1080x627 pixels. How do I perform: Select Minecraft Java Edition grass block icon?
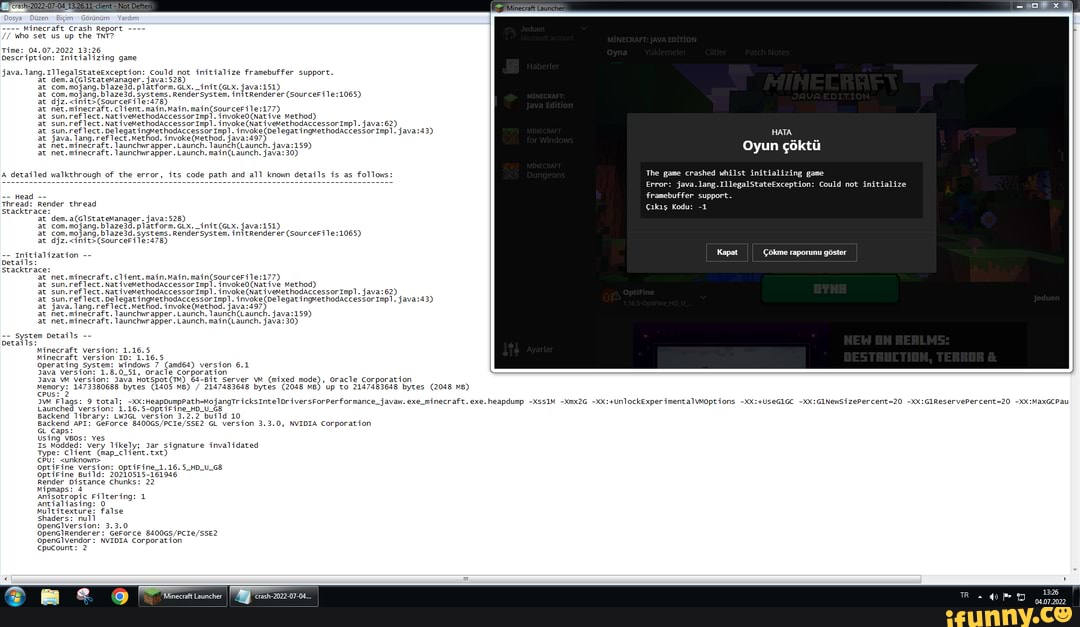(511, 102)
